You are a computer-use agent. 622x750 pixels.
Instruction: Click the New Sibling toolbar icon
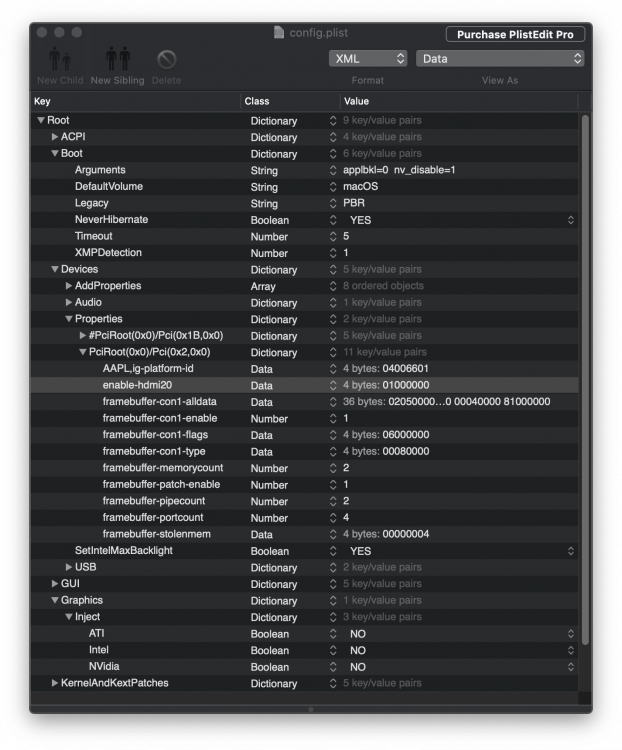click(118, 59)
